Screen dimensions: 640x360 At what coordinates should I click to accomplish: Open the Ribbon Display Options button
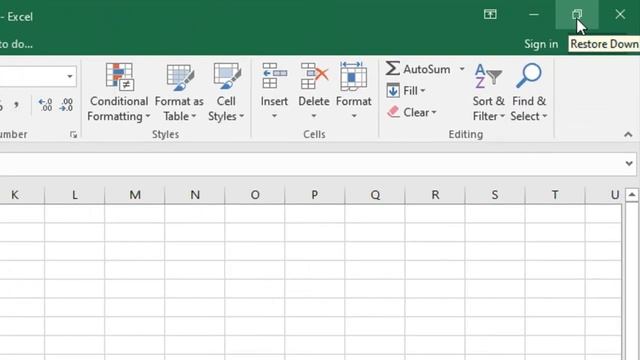[490, 15]
